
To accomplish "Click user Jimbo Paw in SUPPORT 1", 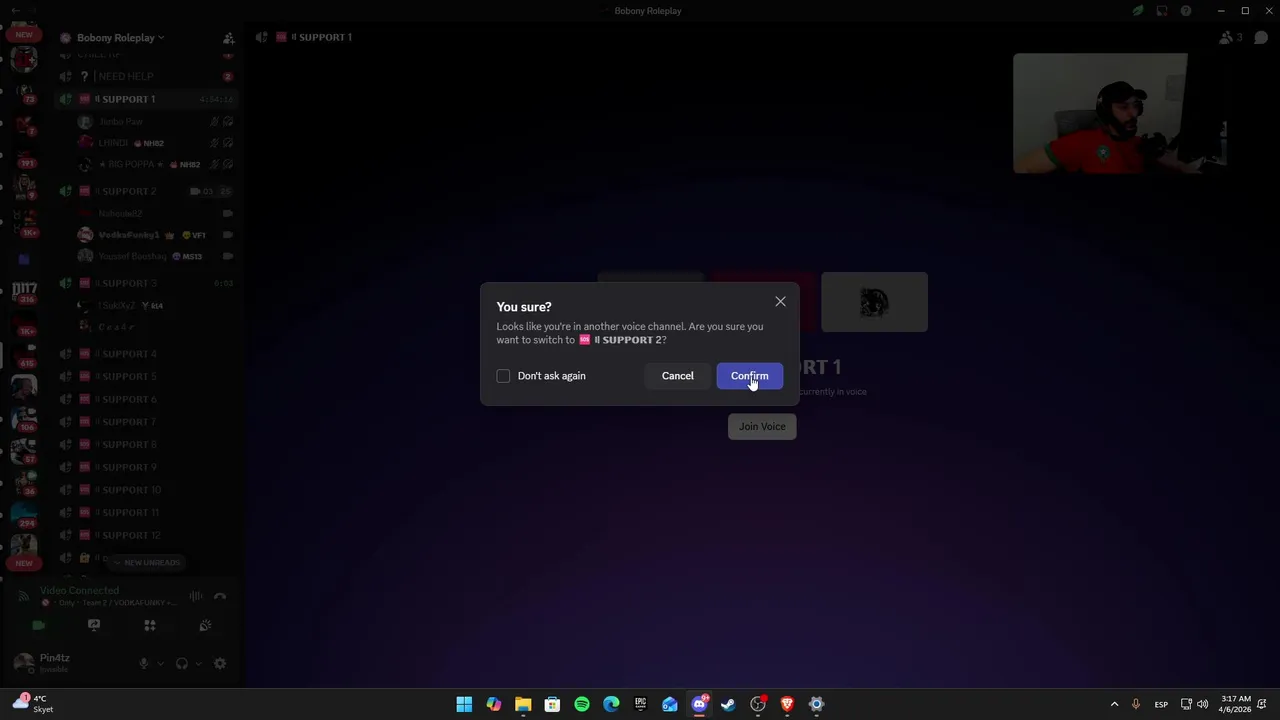I will (x=155, y=122).
